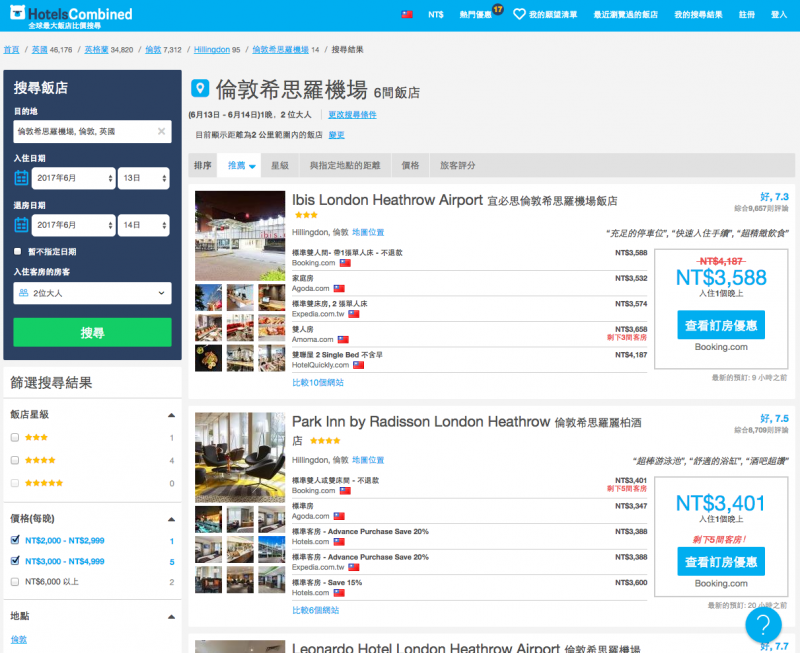Click the flag icon beside Amoma.com rate
Viewport: 800px width, 653px height.
[343, 340]
